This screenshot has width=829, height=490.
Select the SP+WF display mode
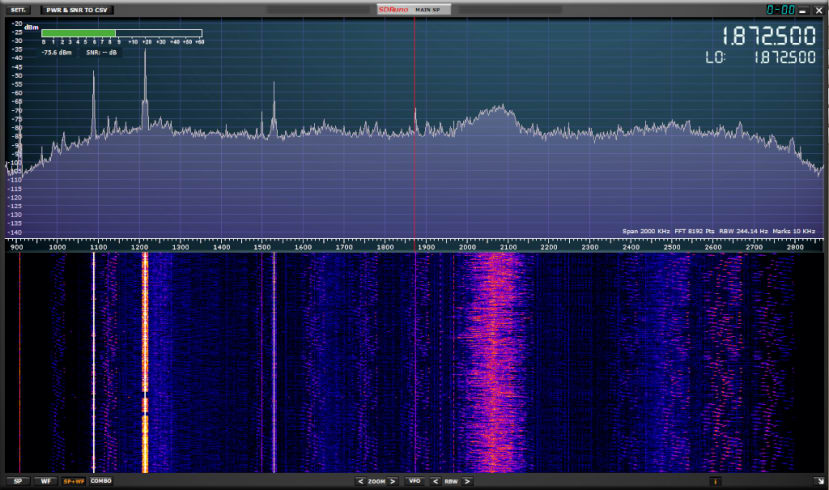click(x=73, y=481)
